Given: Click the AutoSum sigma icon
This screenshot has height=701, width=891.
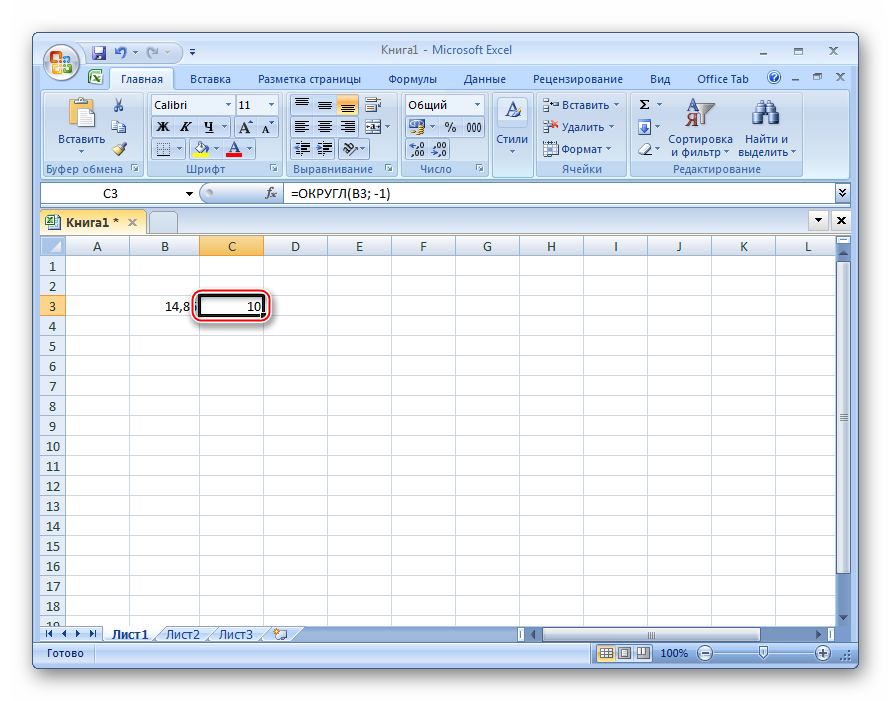Looking at the screenshot, I should 645,105.
